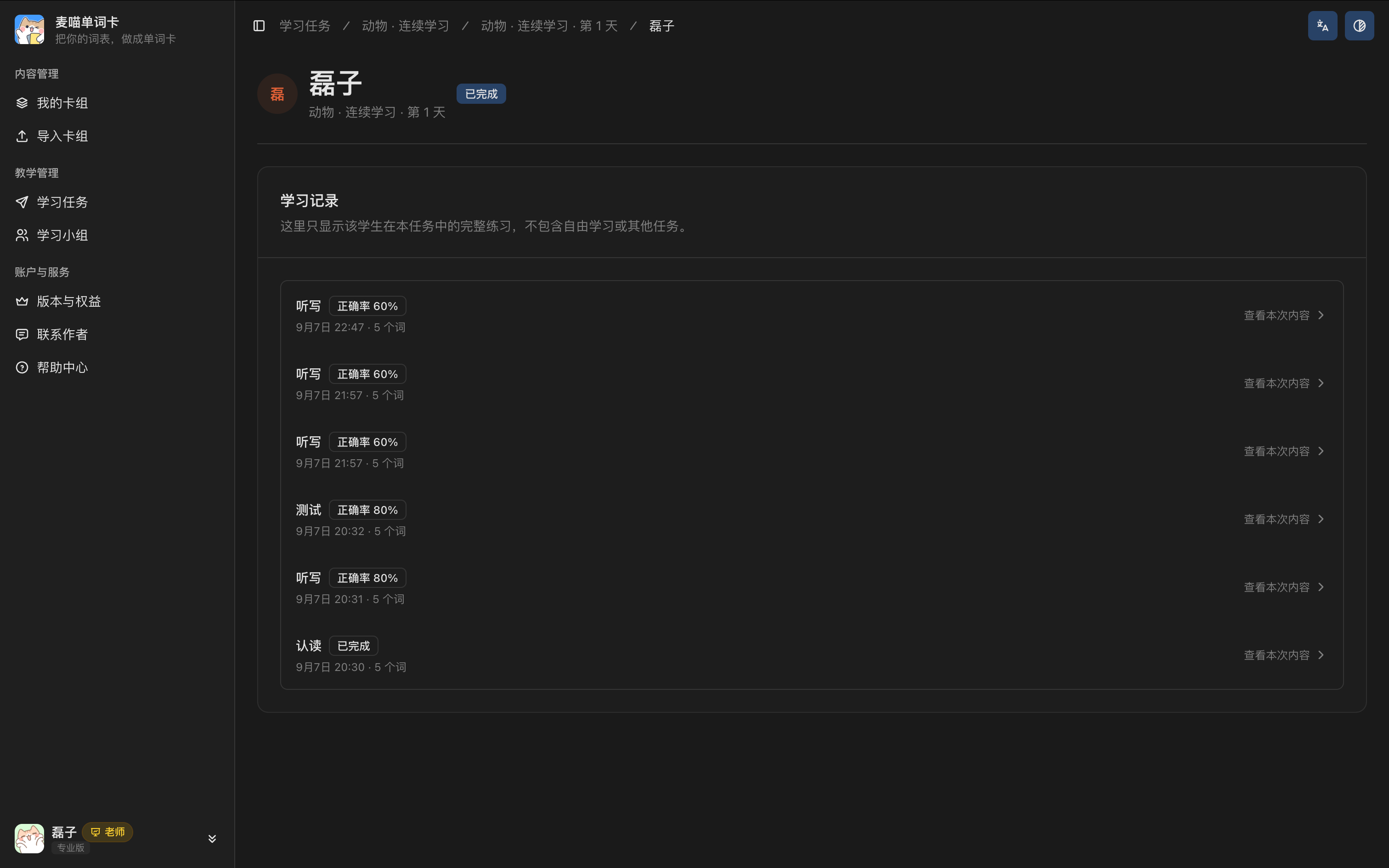View content of 认读 20:30 session
The height and width of the screenshot is (868, 1389).
coord(1276,655)
